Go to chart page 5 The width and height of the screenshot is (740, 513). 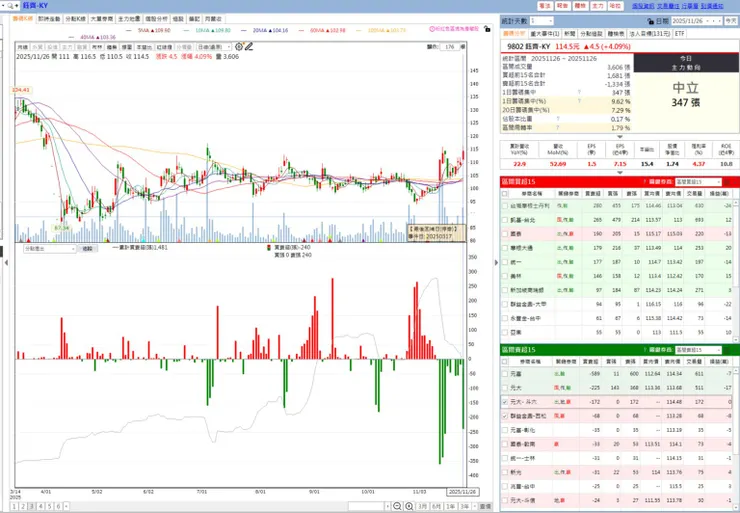pyautogui.click(x=50, y=506)
